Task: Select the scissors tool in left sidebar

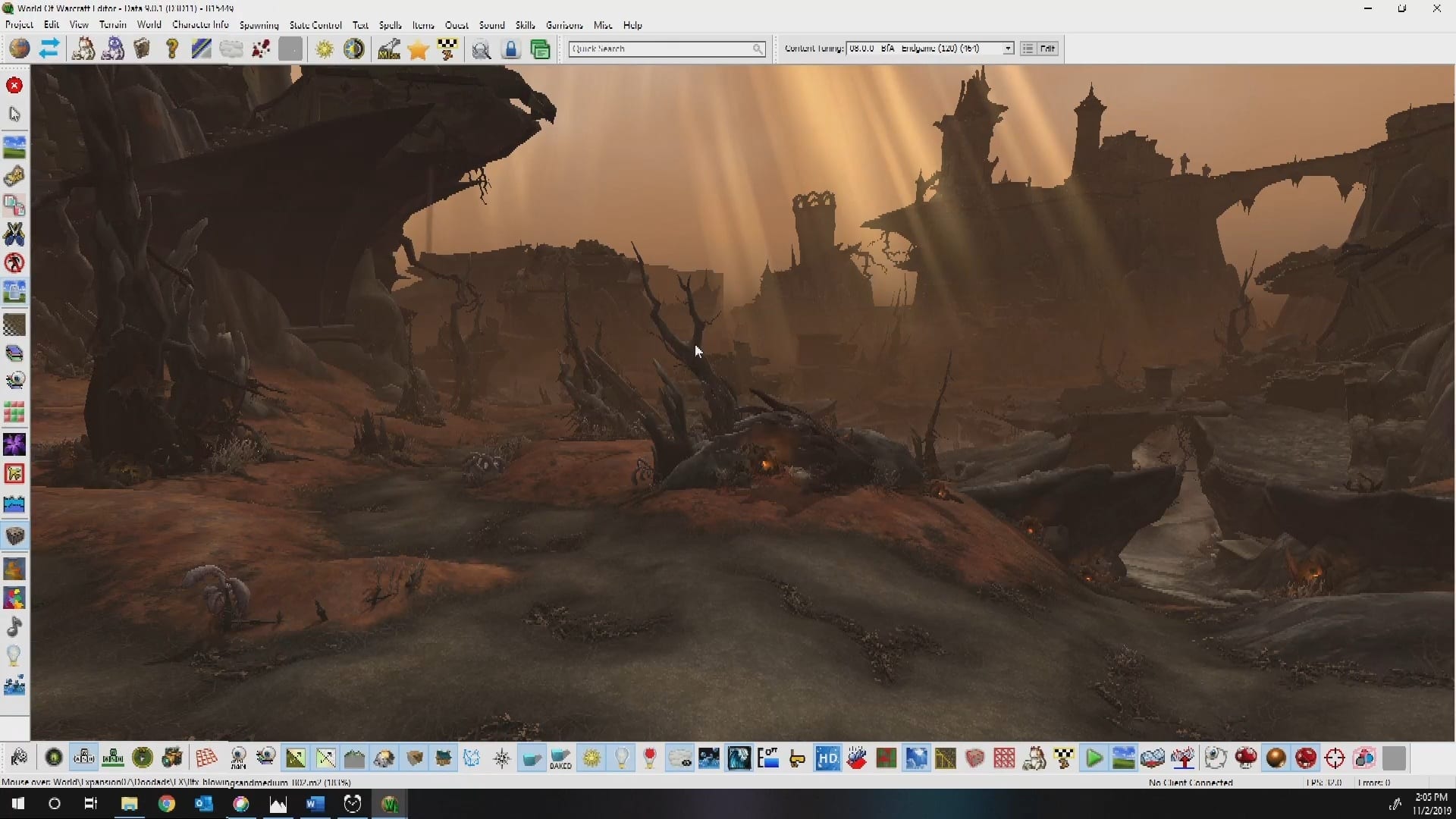Action: click(14, 234)
